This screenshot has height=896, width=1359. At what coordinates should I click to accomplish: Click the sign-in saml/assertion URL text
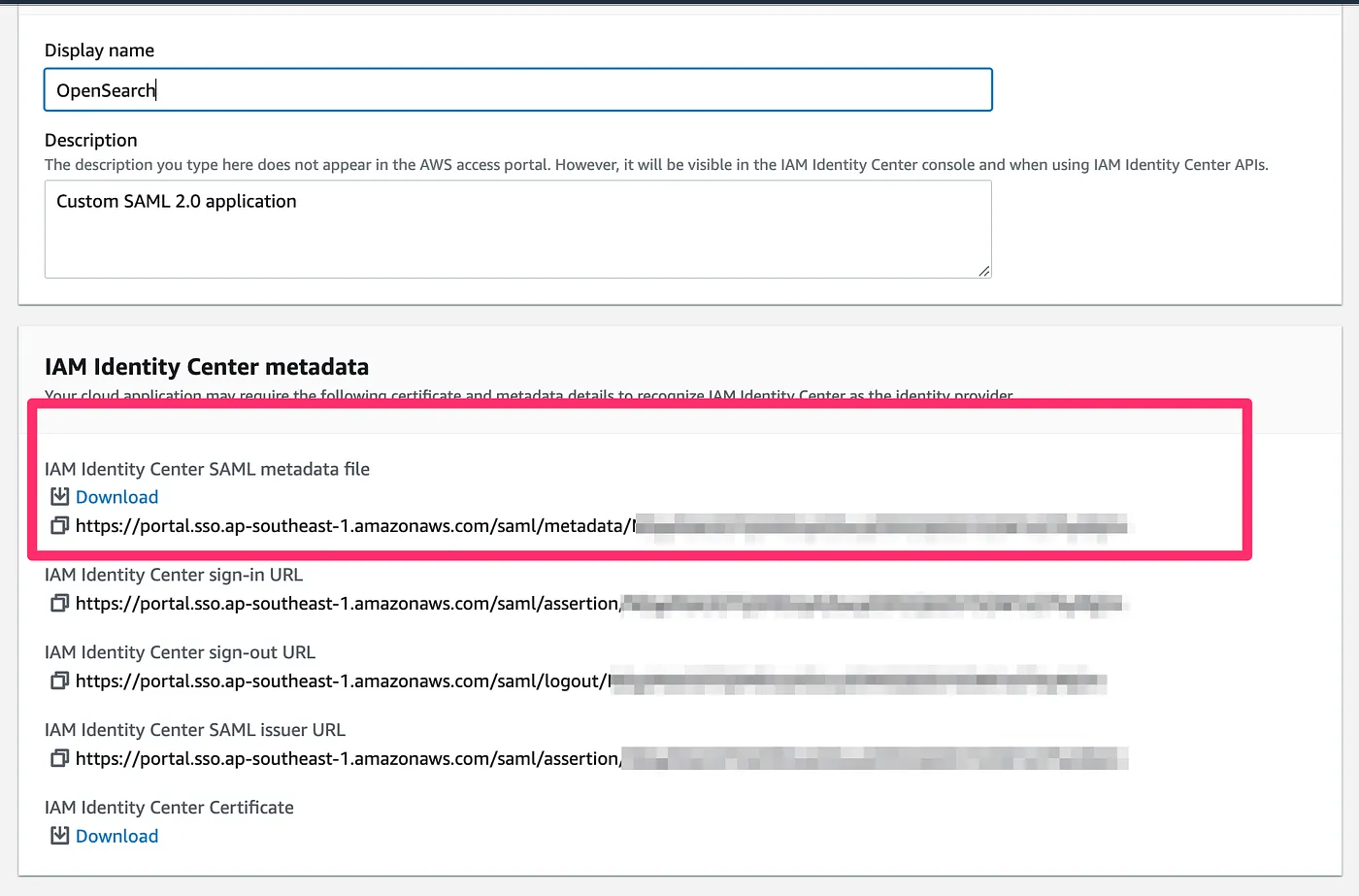coord(348,604)
